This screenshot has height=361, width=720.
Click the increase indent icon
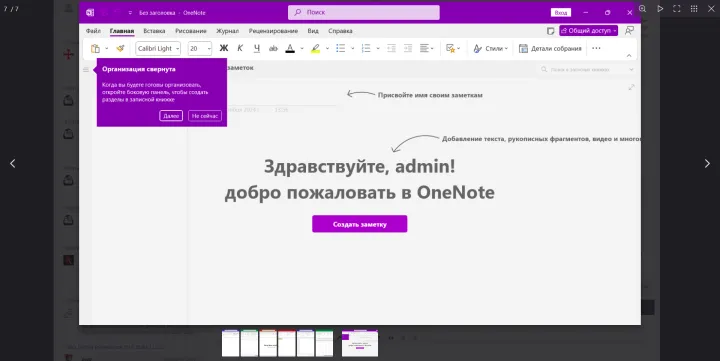[408, 48]
